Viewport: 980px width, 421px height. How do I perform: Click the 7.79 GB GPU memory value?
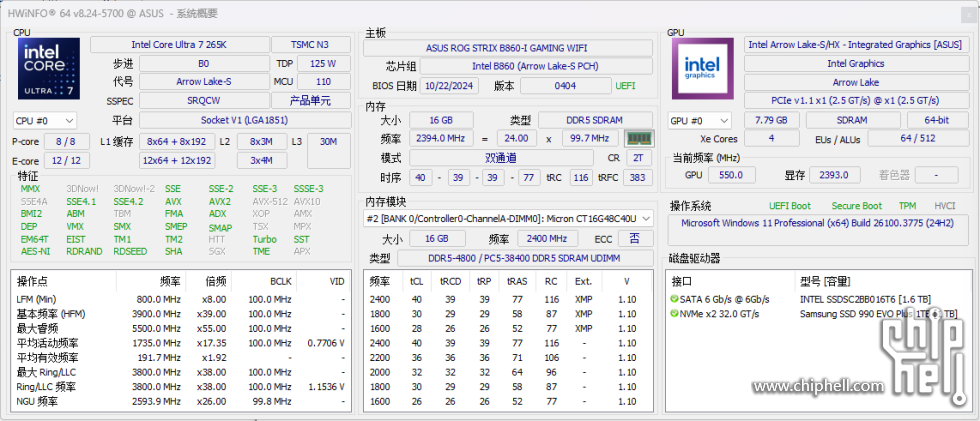coord(772,121)
